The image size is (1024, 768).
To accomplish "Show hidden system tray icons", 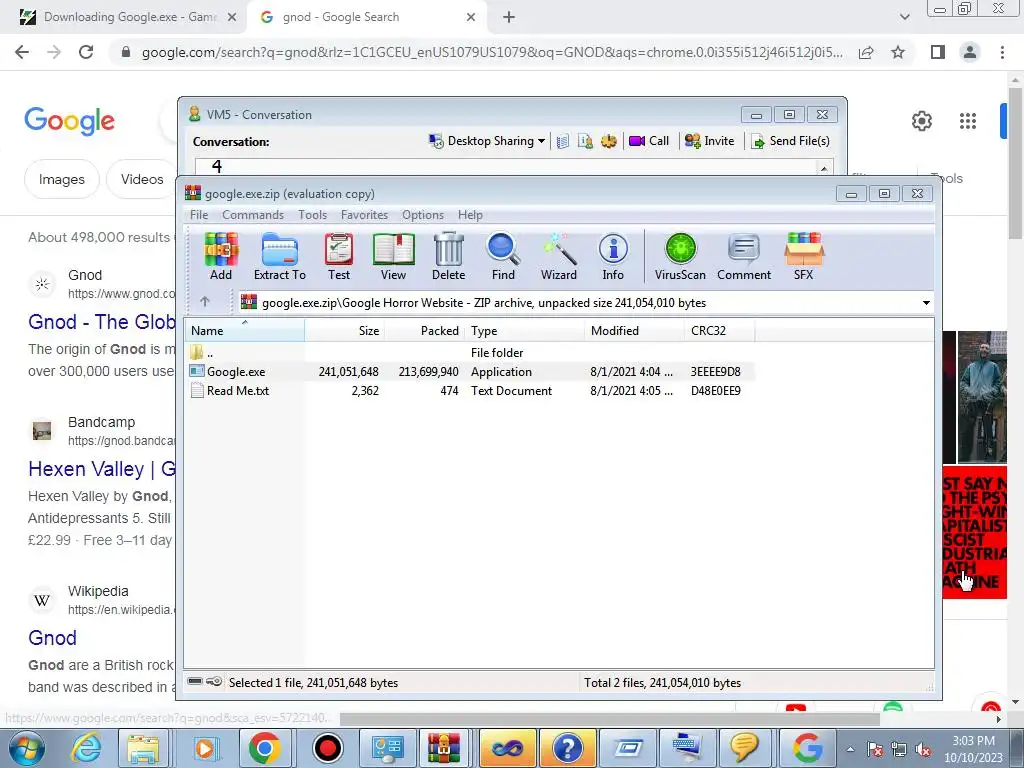I will [x=850, y=750].
